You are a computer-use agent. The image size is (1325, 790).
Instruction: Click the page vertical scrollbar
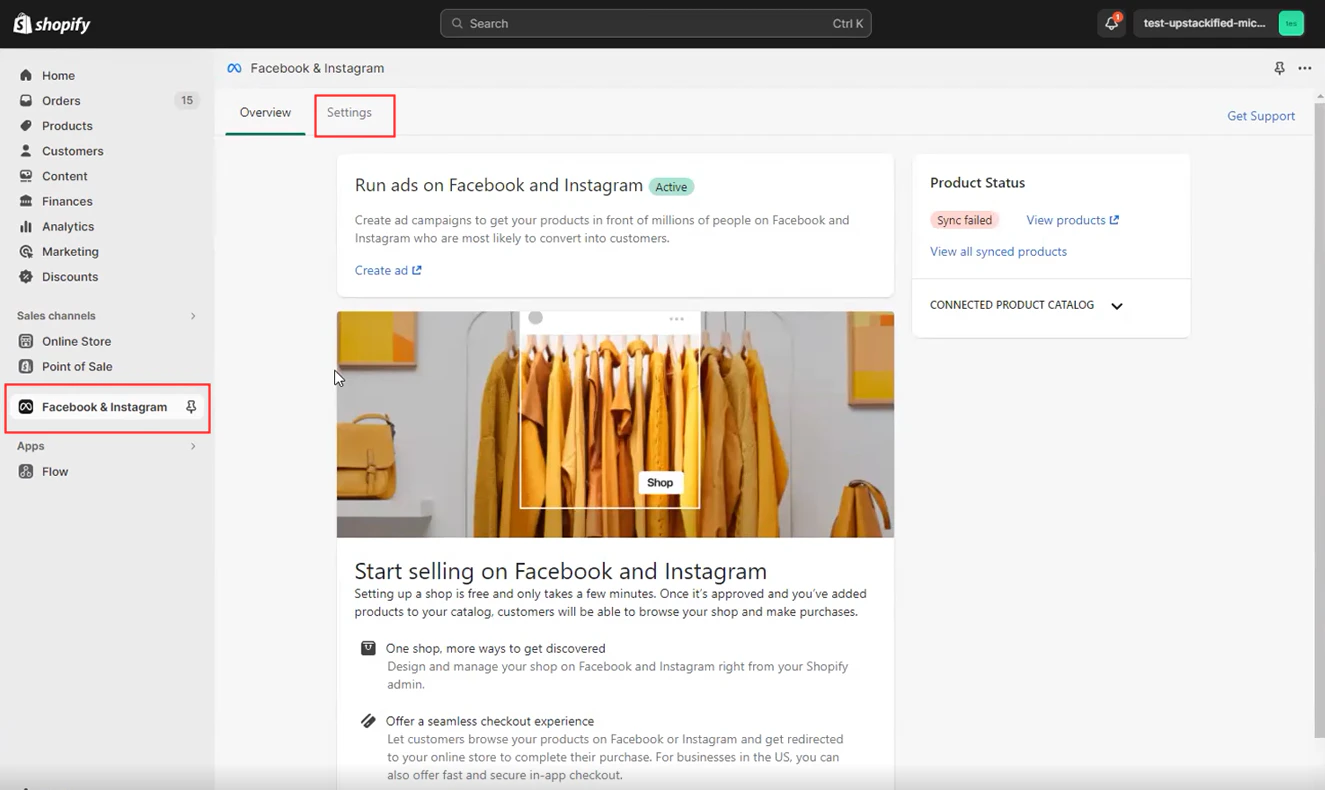point(1319,420)
